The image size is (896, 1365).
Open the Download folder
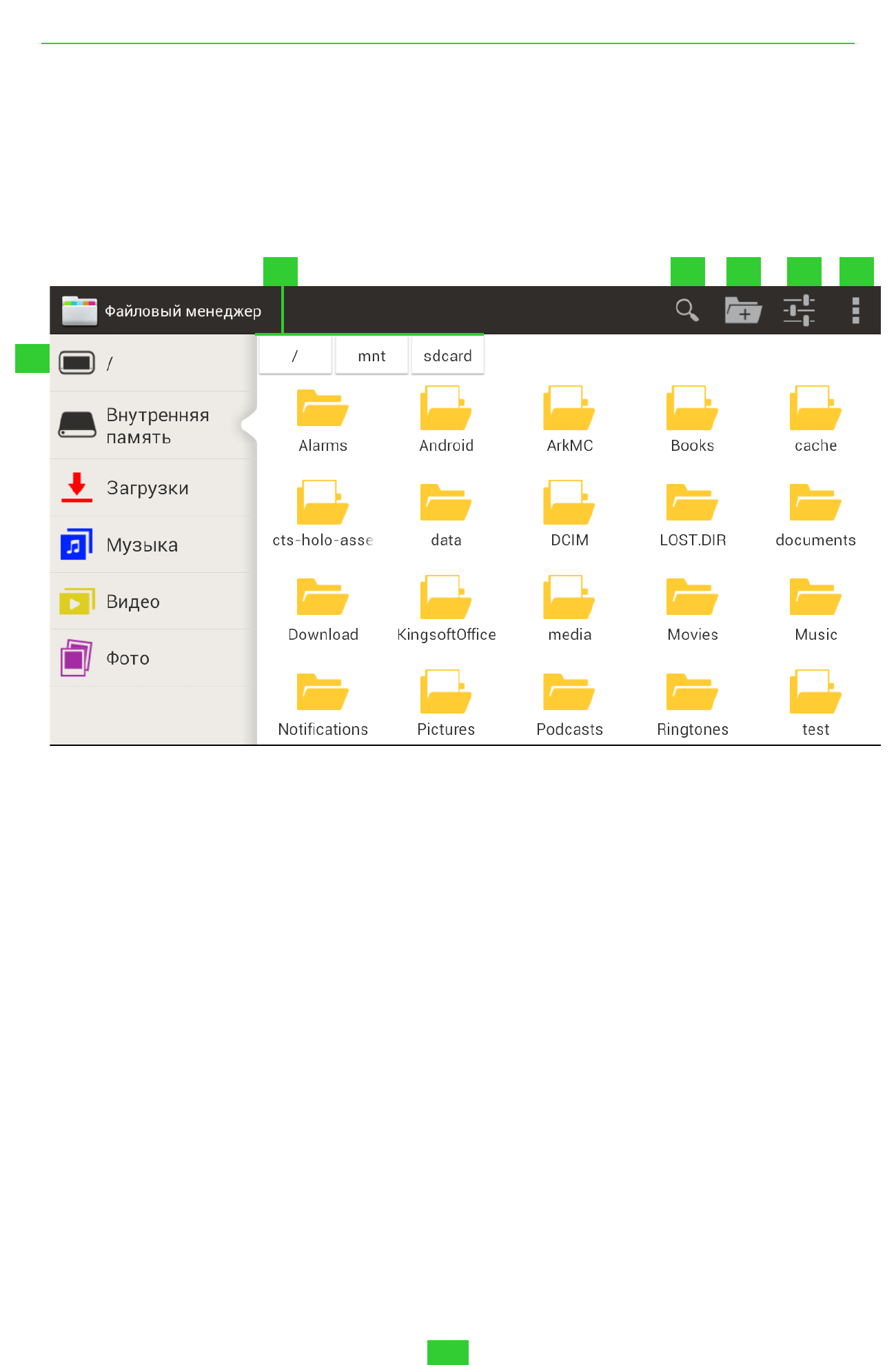323,607
